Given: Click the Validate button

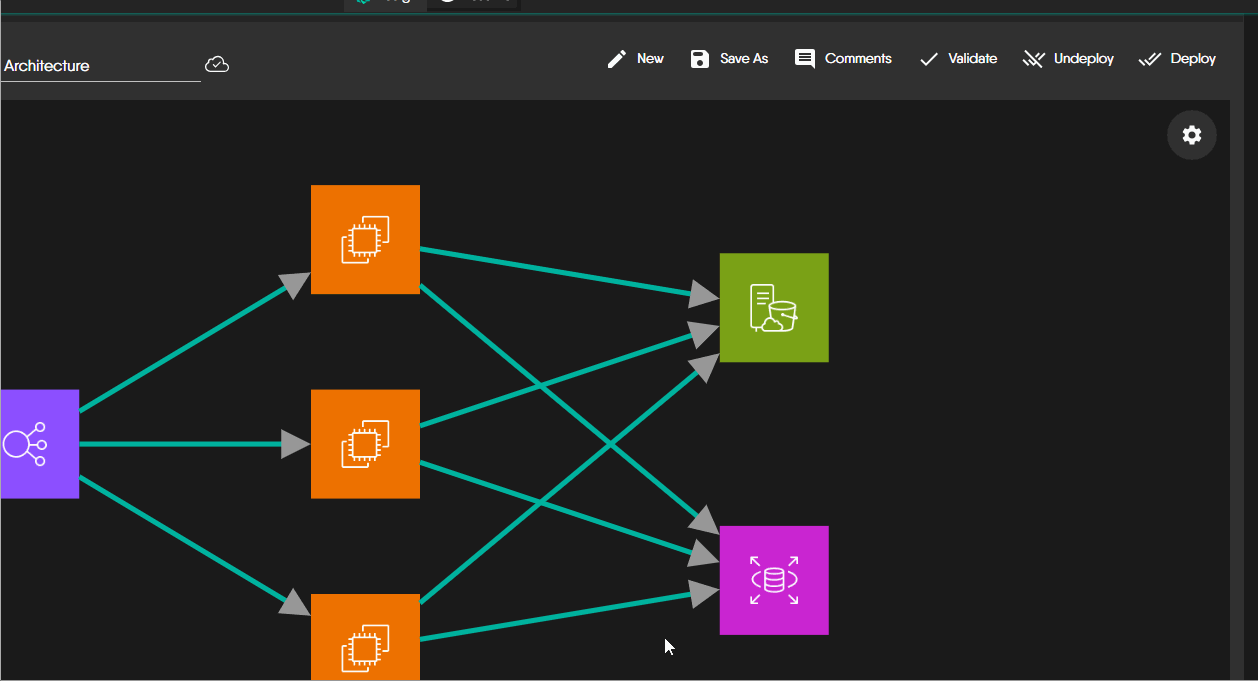Looking at the screenshot, I should [x=972, y=58].
